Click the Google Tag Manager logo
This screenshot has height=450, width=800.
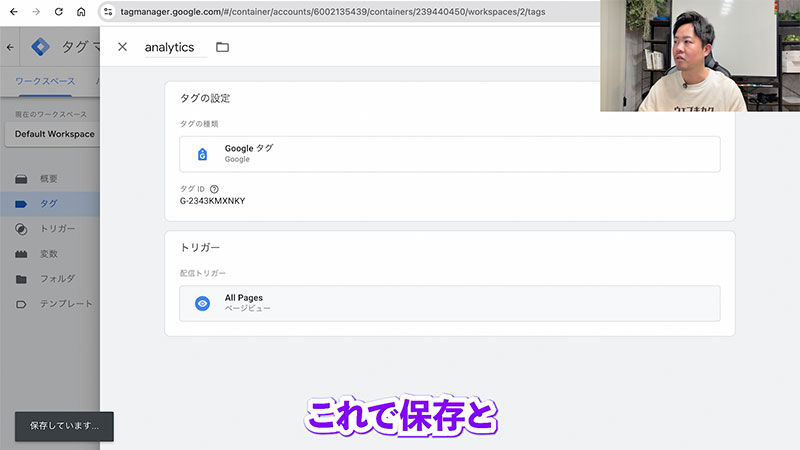[x=40, y=47]
